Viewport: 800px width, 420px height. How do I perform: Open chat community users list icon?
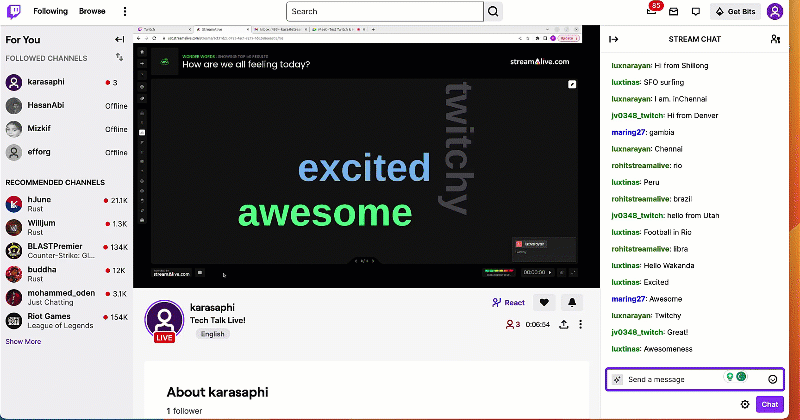pyautogui.click(x=775, y=39)
